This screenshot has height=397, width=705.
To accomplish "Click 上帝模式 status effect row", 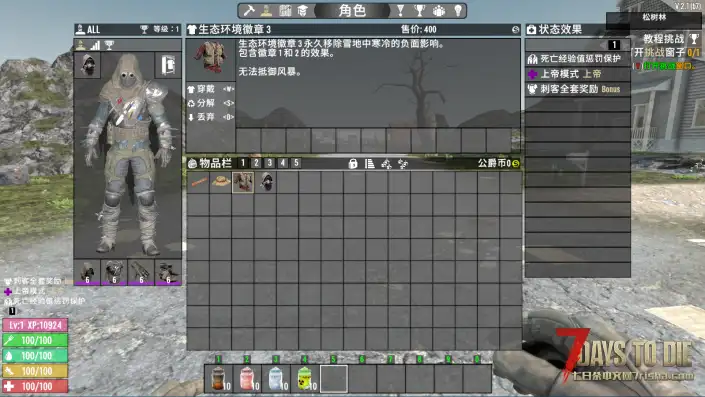I will click(578, 74).
